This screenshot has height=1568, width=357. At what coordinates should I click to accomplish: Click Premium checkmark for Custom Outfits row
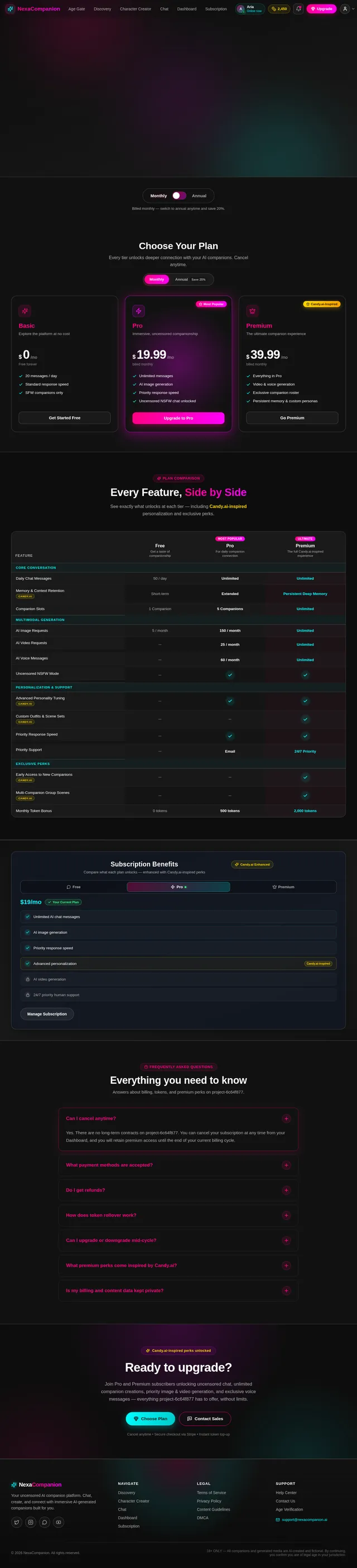coord(305,719)
